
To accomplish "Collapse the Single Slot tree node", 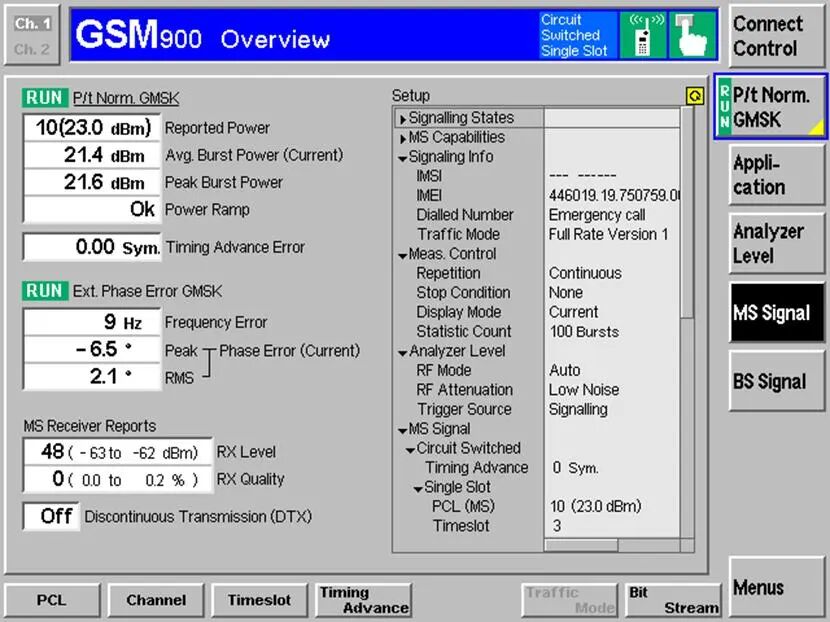I will [418, 489].
